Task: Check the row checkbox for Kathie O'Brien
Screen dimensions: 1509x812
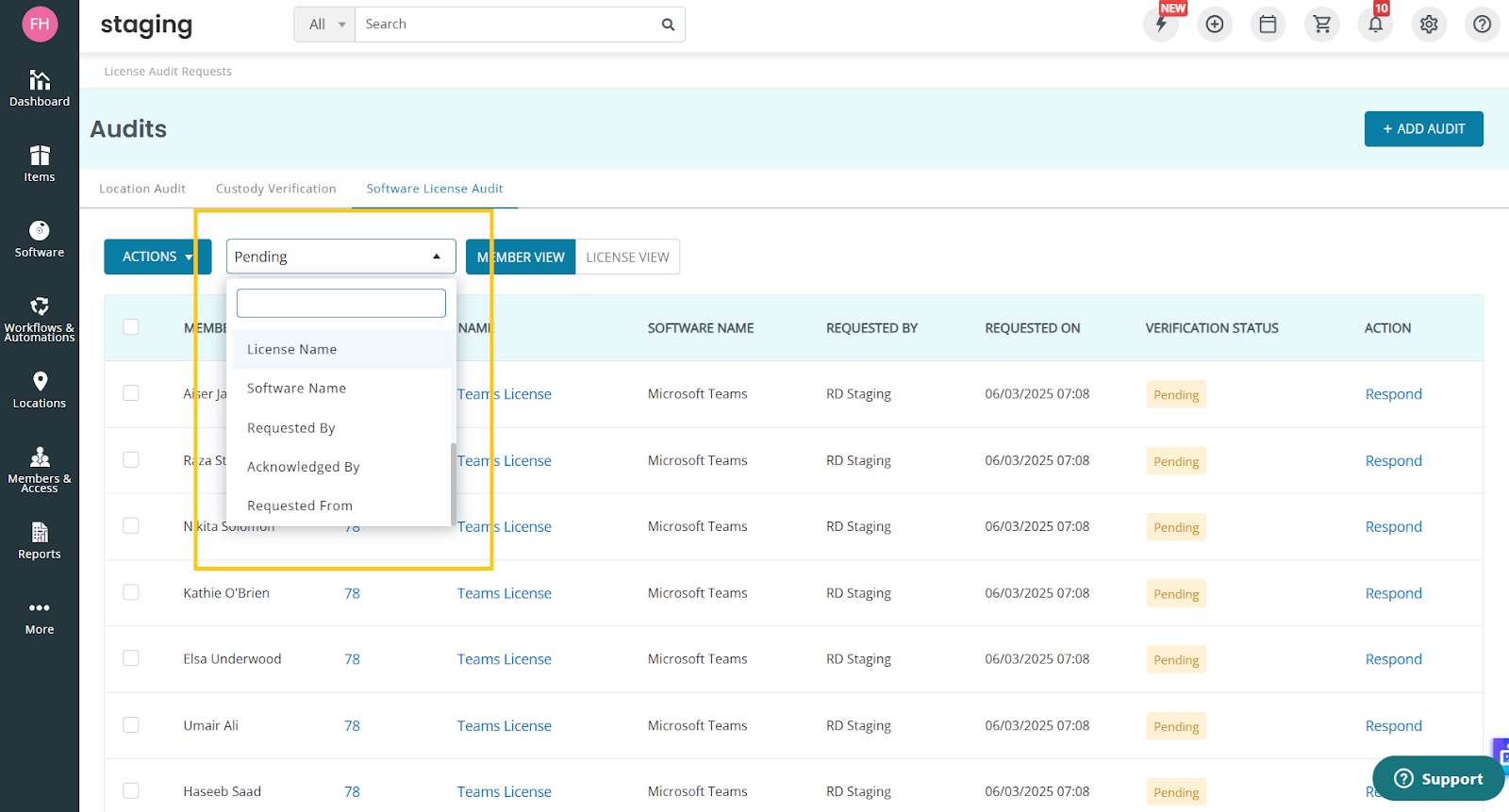Action: (x=131, y=592)
